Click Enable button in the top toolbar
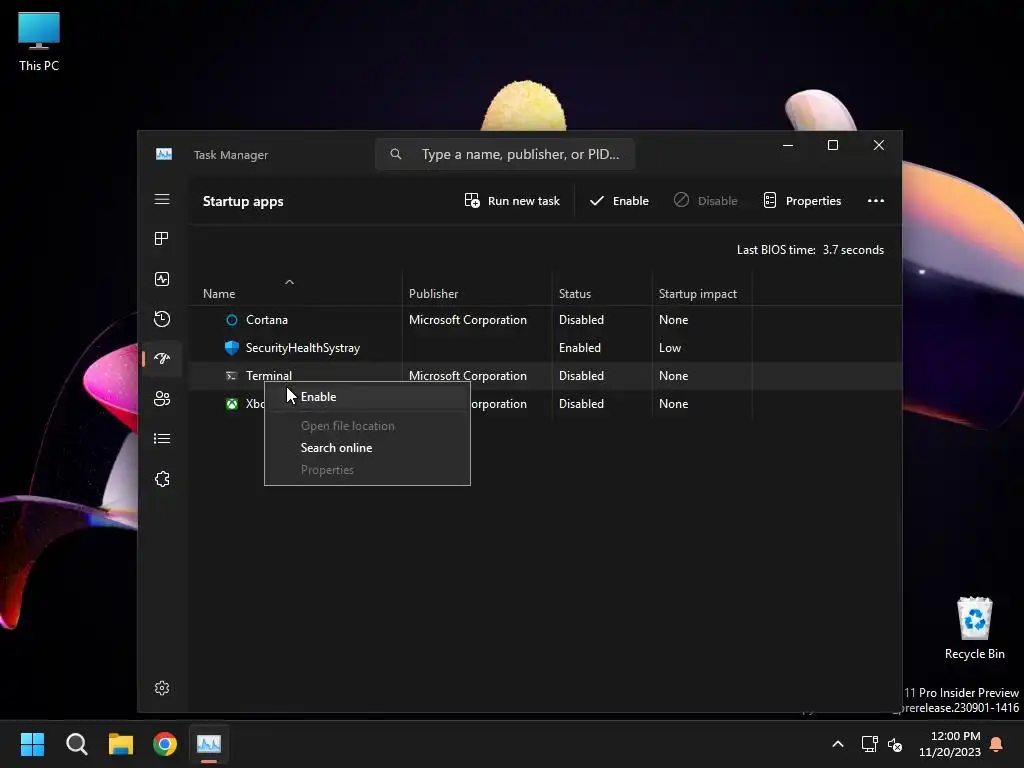This screenshot has width=1024, height=768. [x=619, y=201]
